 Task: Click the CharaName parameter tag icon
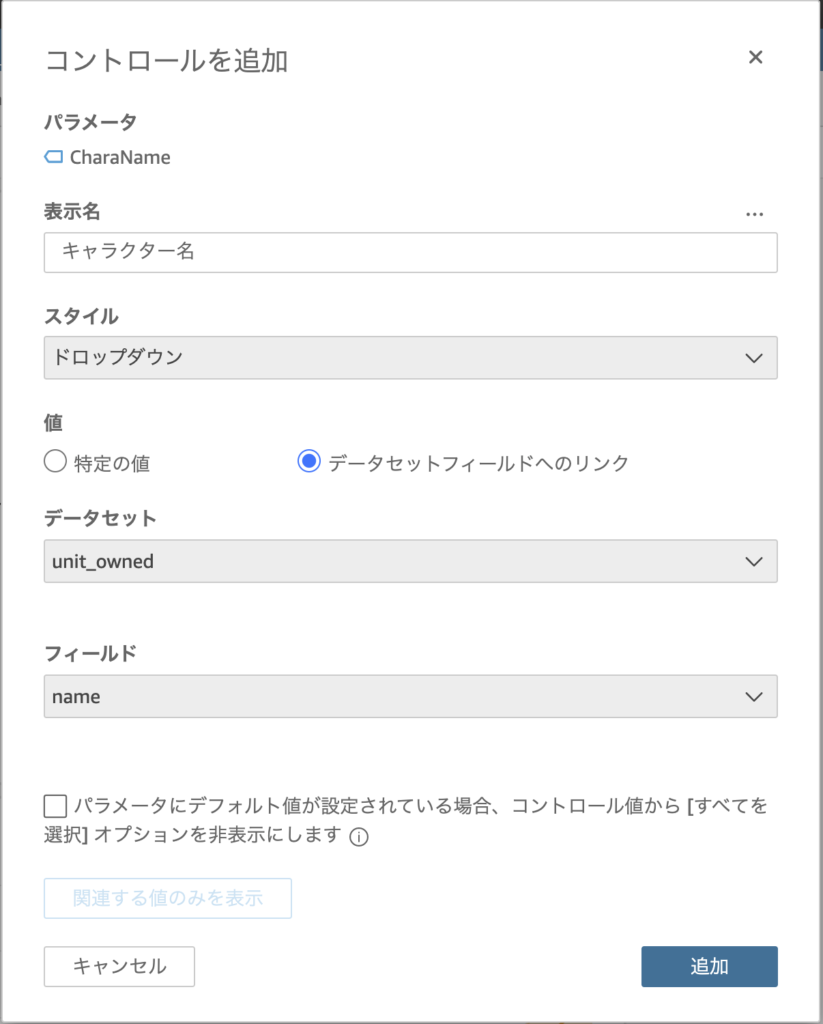coord(54,157)
